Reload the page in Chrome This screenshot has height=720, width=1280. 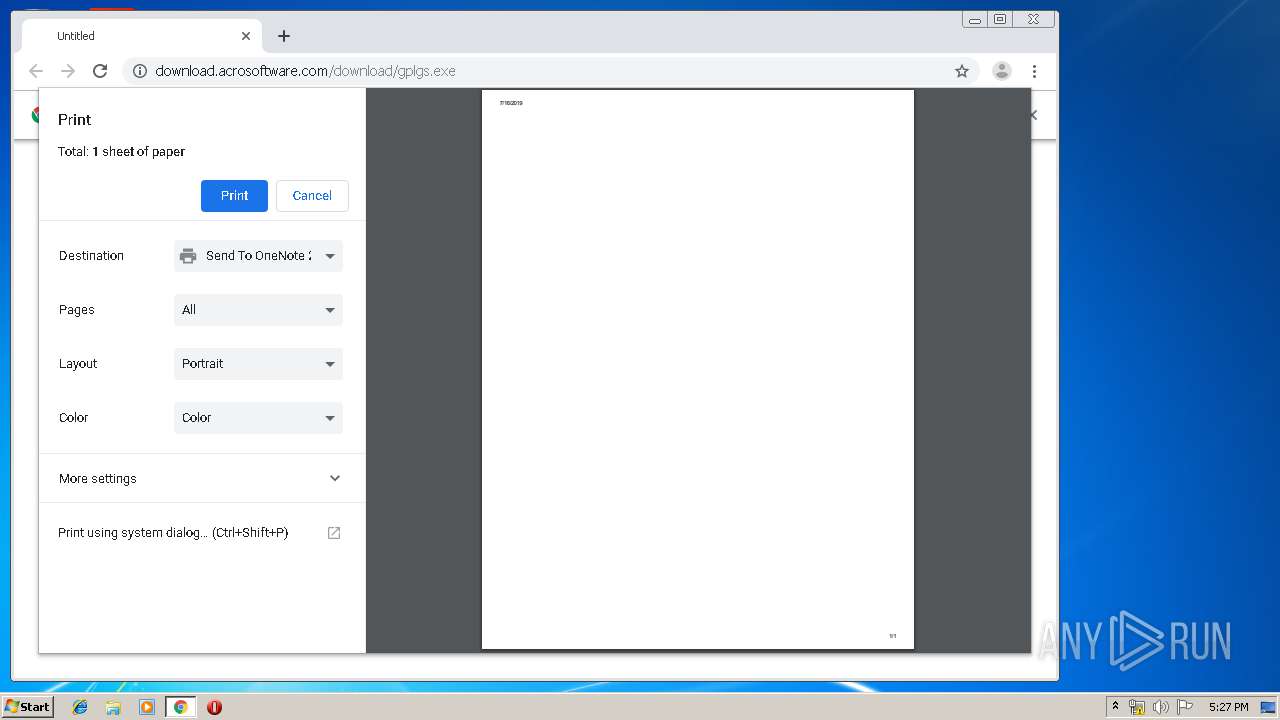[x=100, y=71]
